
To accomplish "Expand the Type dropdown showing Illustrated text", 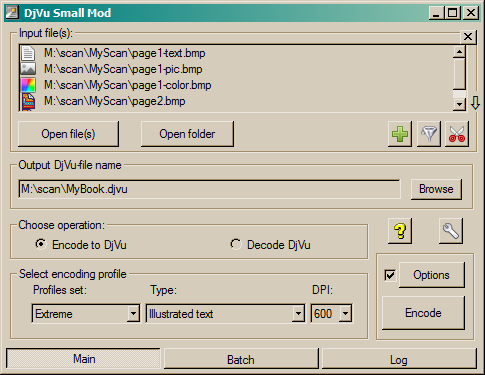I will pyautogui.click(x=298, y=314).
